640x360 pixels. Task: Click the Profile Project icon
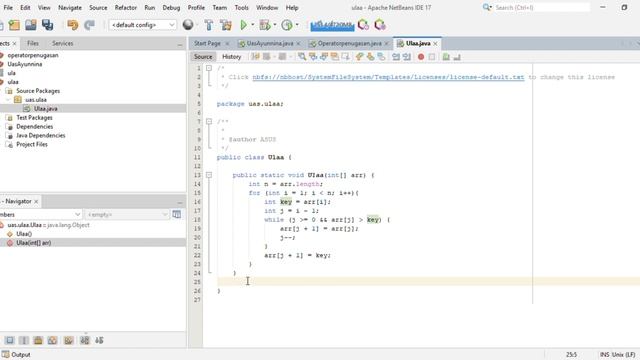click(287, 25)
